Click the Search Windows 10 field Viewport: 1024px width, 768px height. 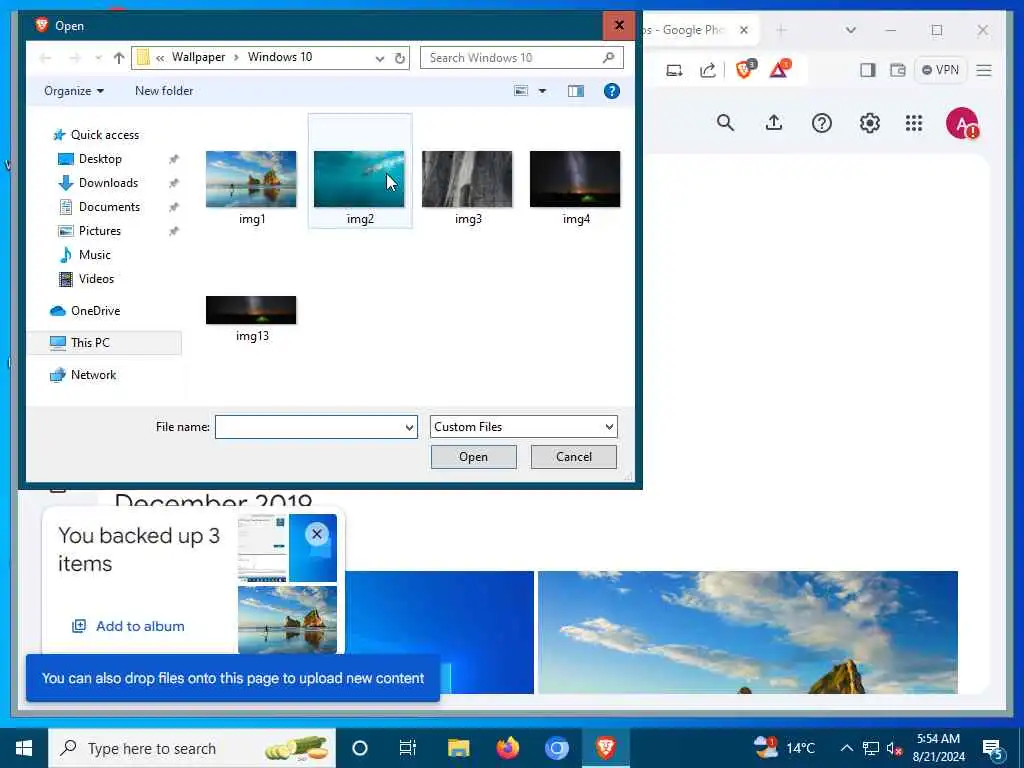coord(521,58)
